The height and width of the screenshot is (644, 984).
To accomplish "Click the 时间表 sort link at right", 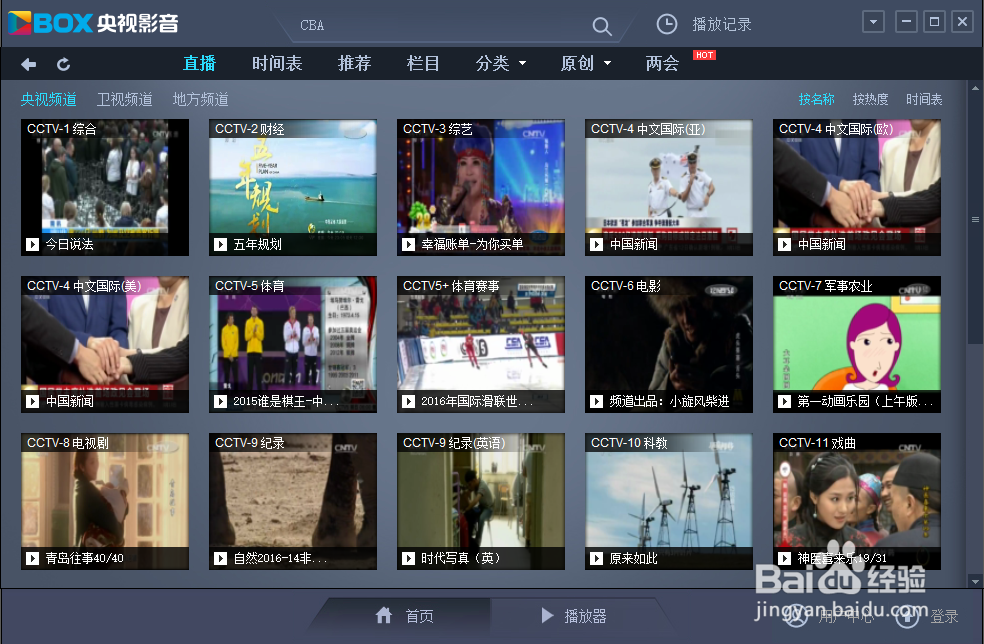I will pos(924,99).
